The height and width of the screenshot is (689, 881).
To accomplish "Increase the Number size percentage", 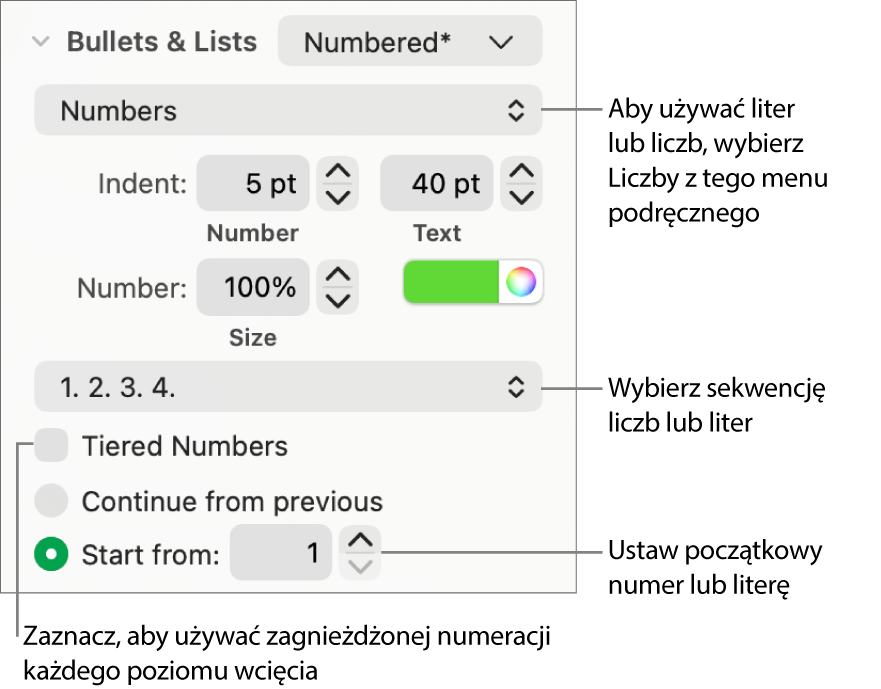I will (x=338, y=276).
